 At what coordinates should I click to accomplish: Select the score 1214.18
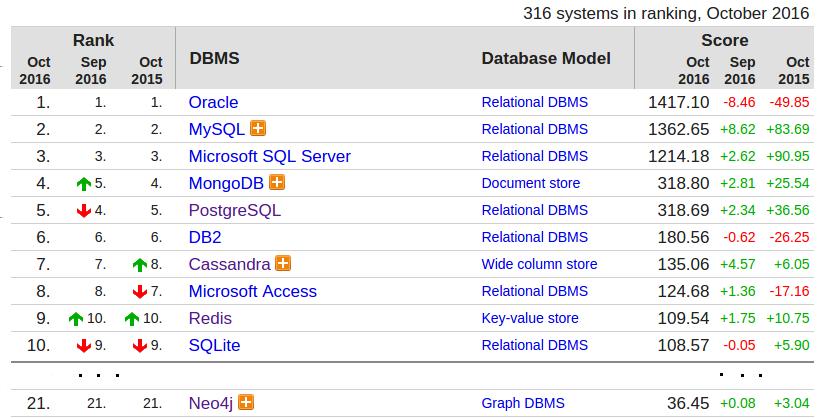(x=679, y=156)
